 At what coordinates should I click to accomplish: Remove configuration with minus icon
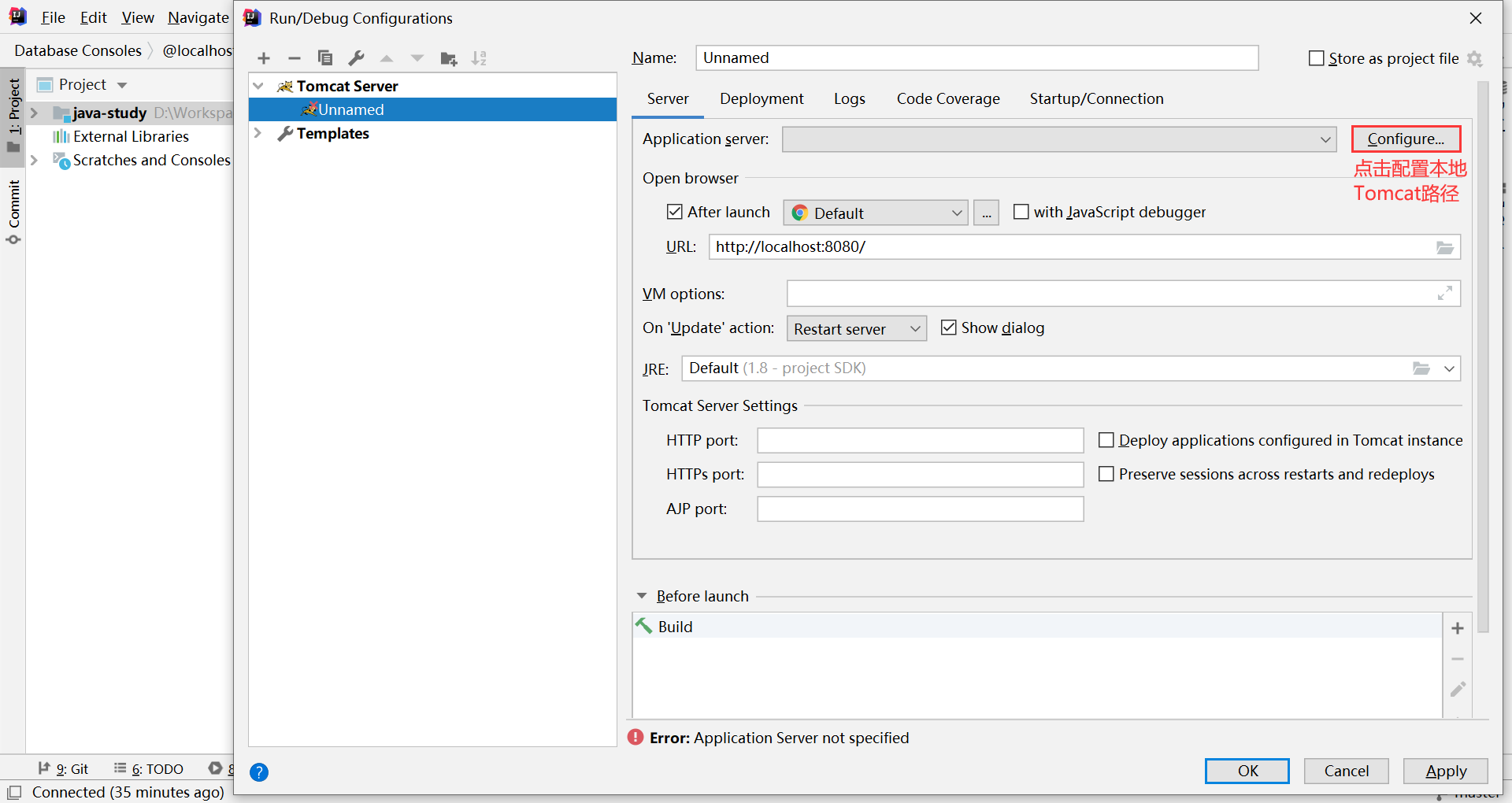click(x=295, y=58)
